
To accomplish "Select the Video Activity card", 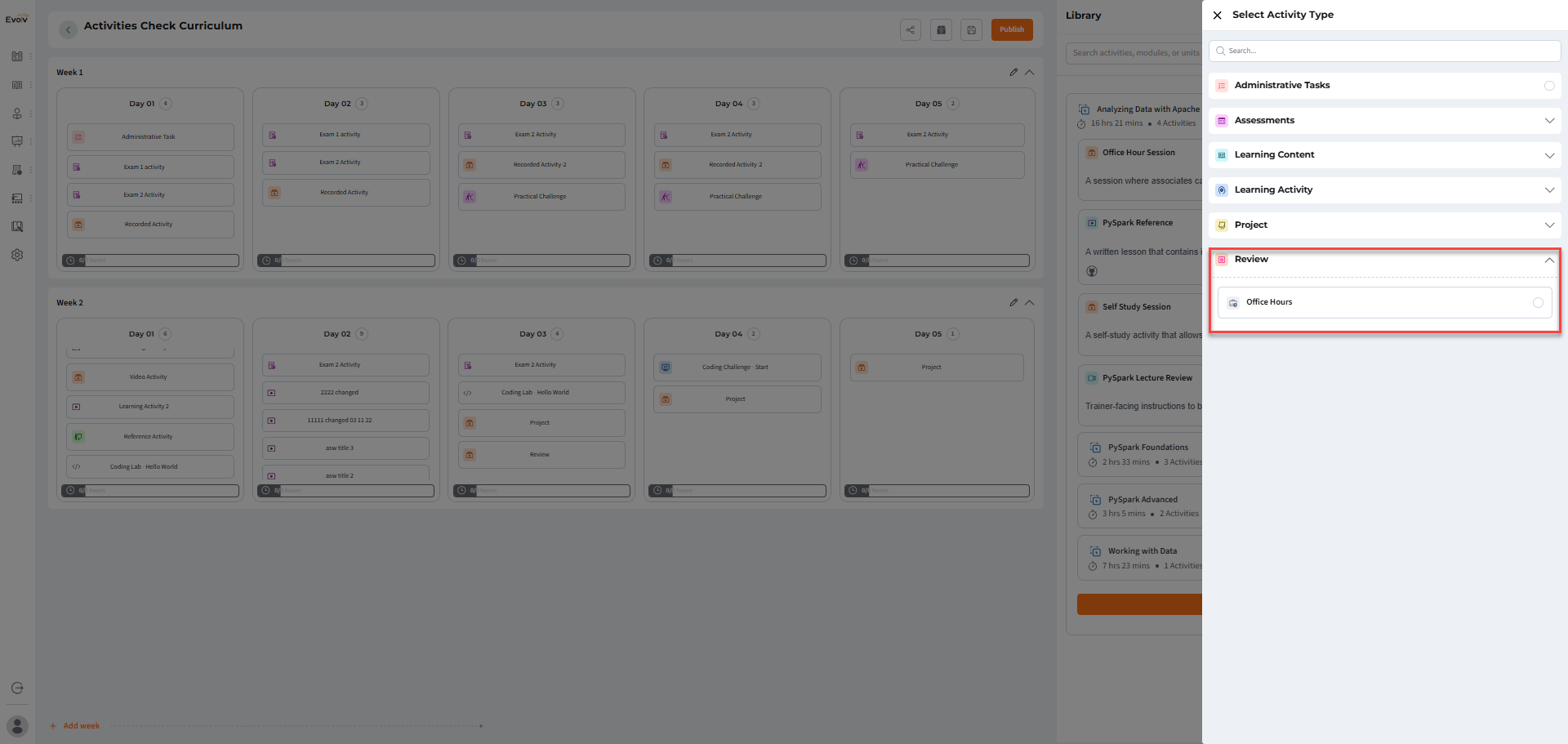I will pos(150,377).
